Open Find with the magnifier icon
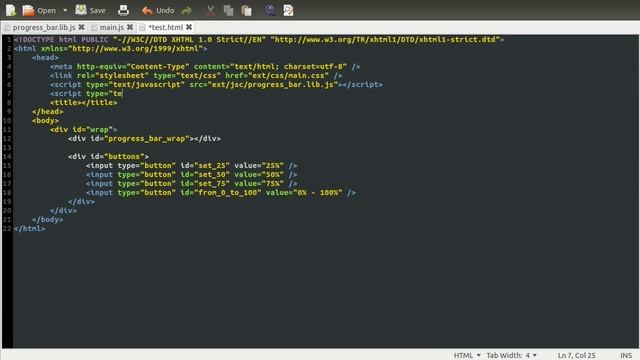Viewport: 640px width, 360px height. pos(270,10)
